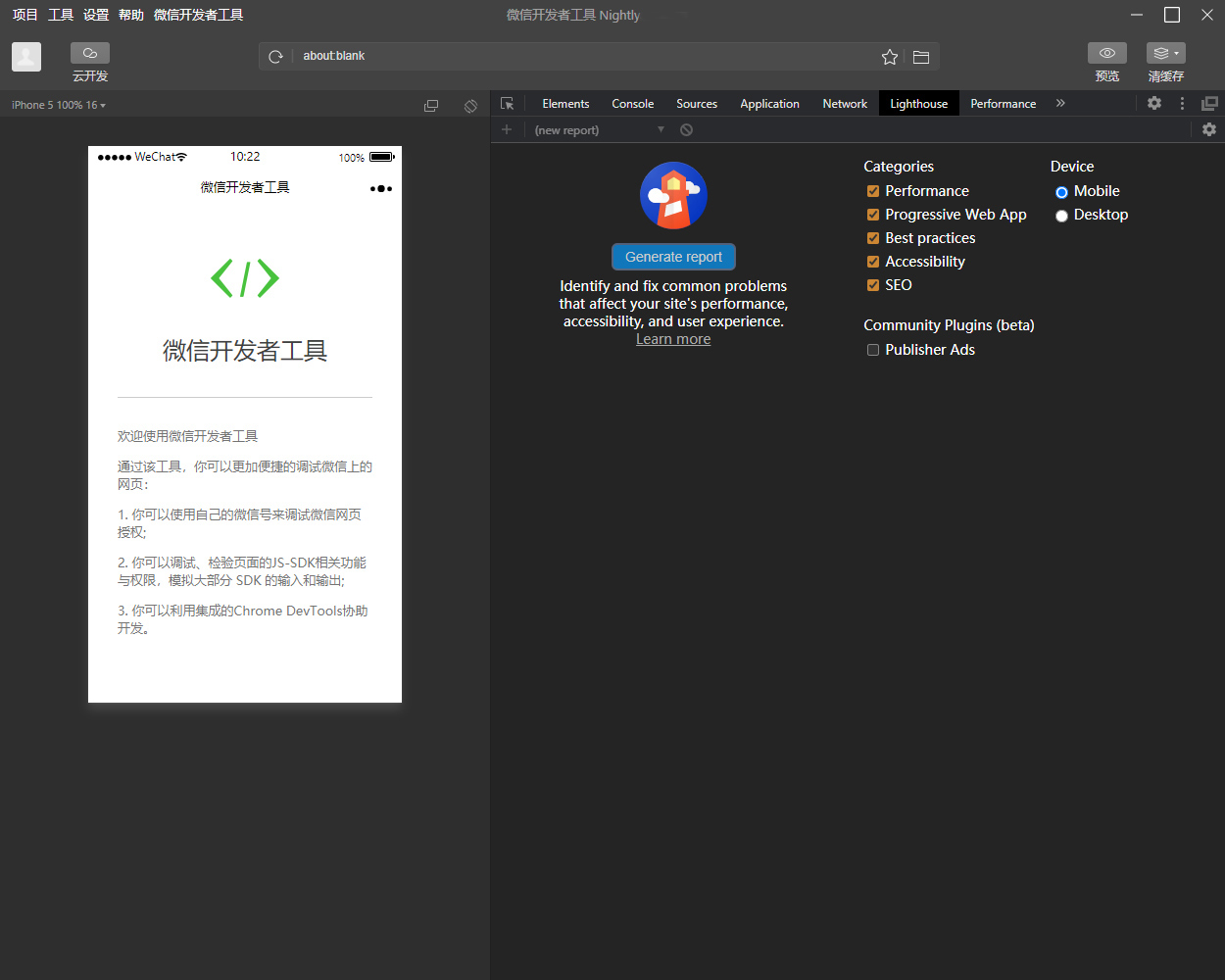The image size is (1225, 980).
Task: Open the 设置 menu
Action: (96, 15)
